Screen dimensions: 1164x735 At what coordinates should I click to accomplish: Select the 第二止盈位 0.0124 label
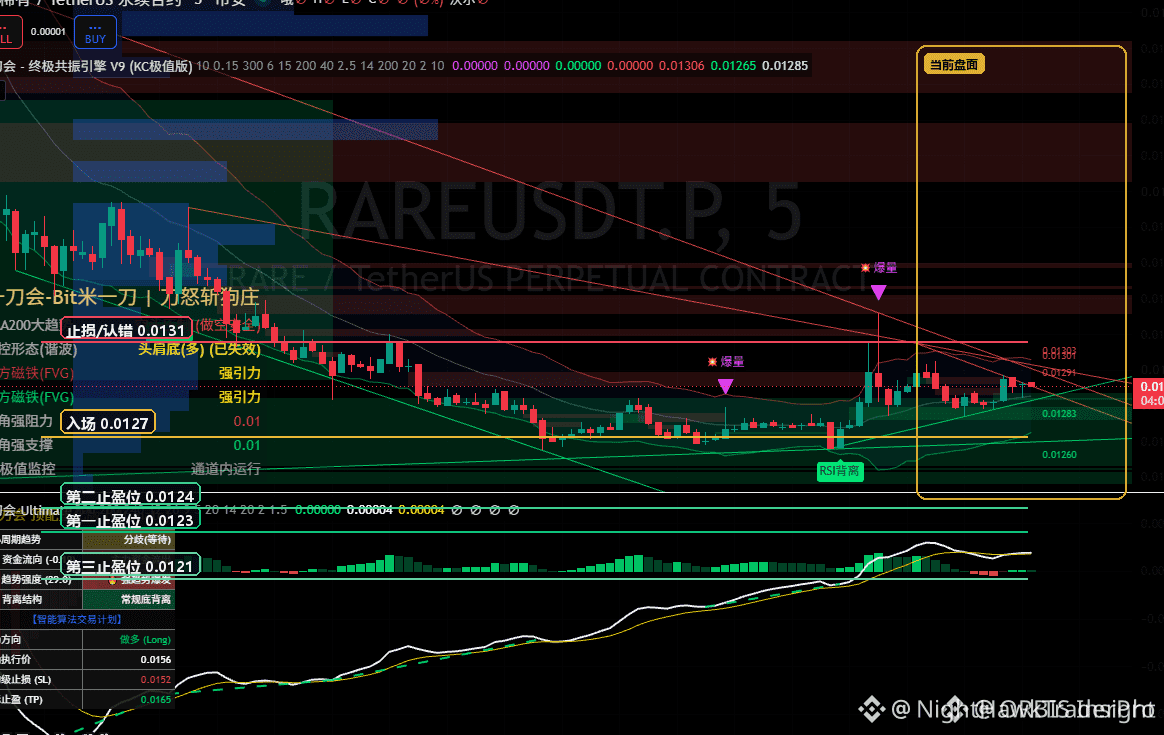click(x=130, y=496)
